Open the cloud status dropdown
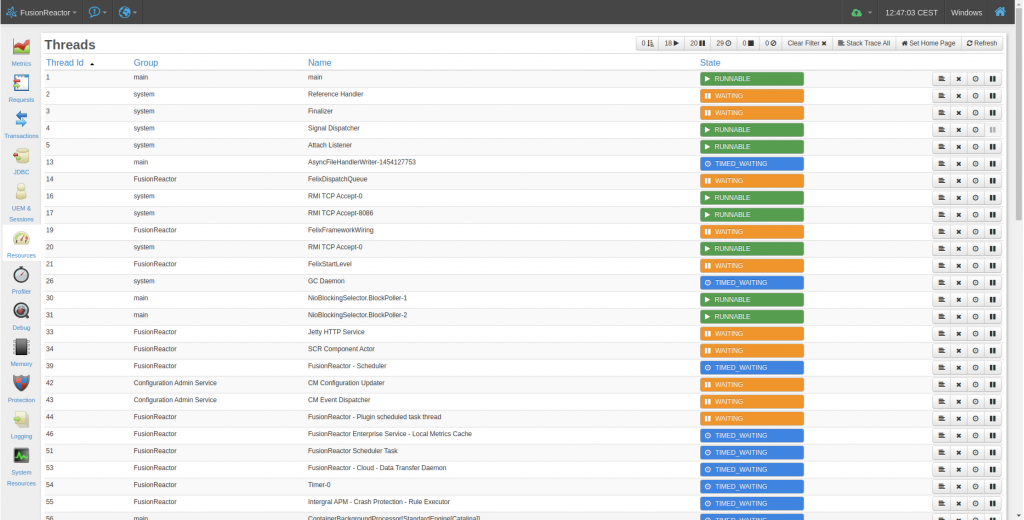Viewport: 1024px width, 520px height. [x=861, y=12]
